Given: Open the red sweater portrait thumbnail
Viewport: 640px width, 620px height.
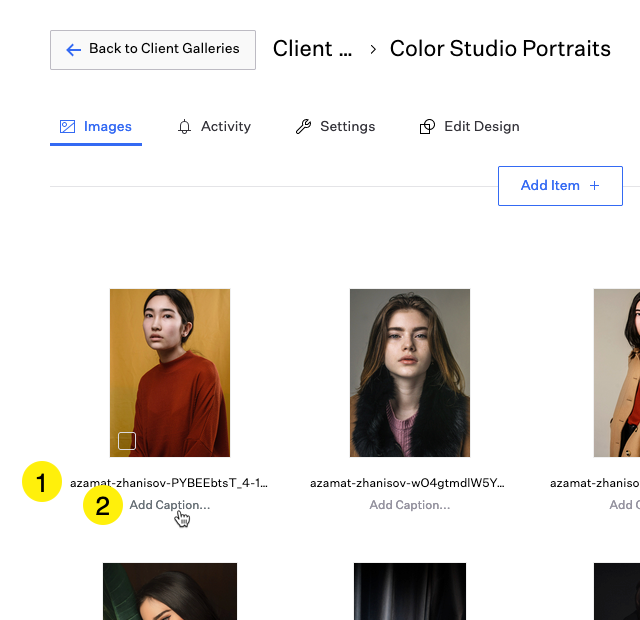Looking at the screenshot, I should [x=170, y=373].
